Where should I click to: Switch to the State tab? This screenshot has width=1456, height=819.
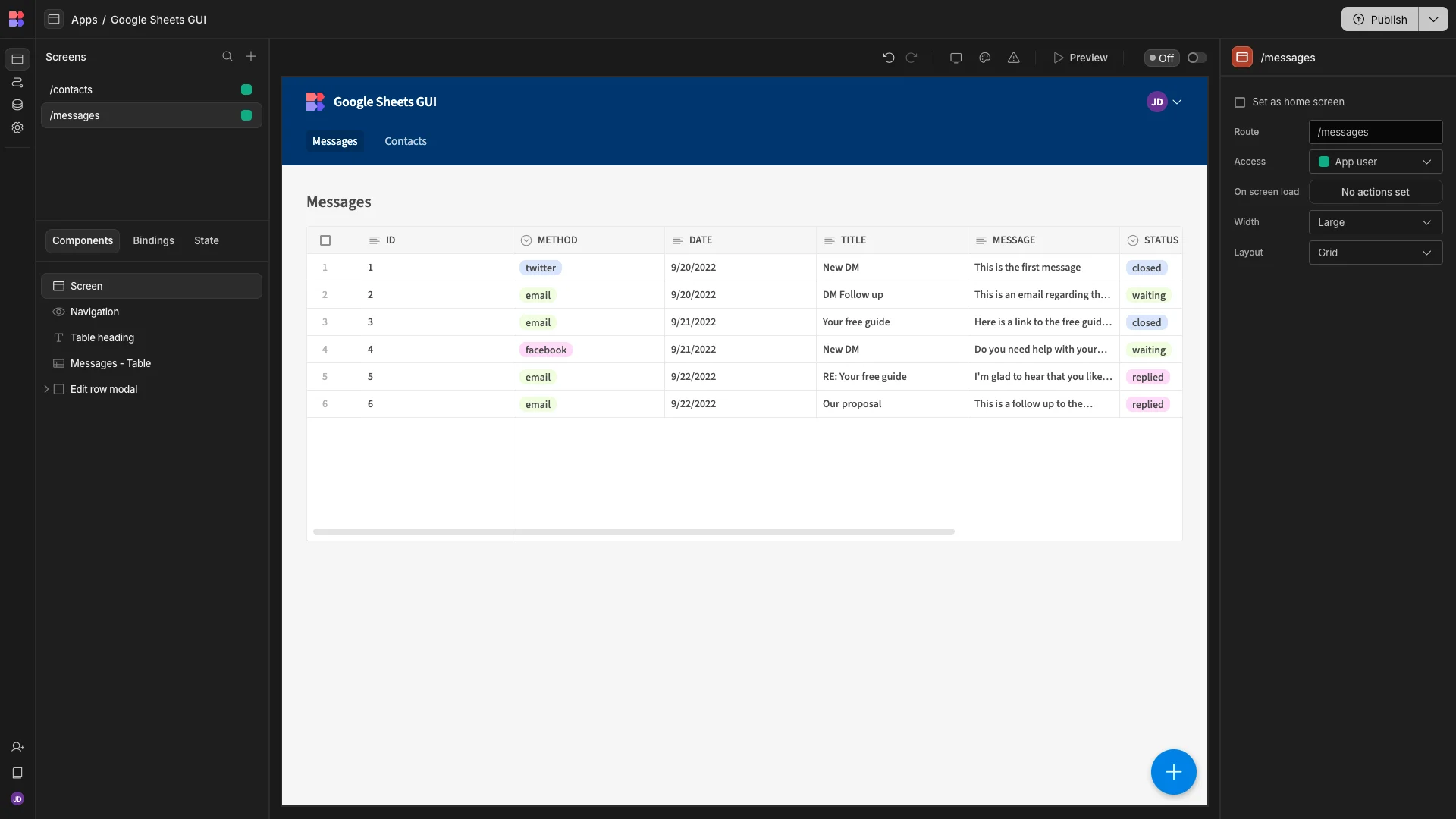(206, 240)
